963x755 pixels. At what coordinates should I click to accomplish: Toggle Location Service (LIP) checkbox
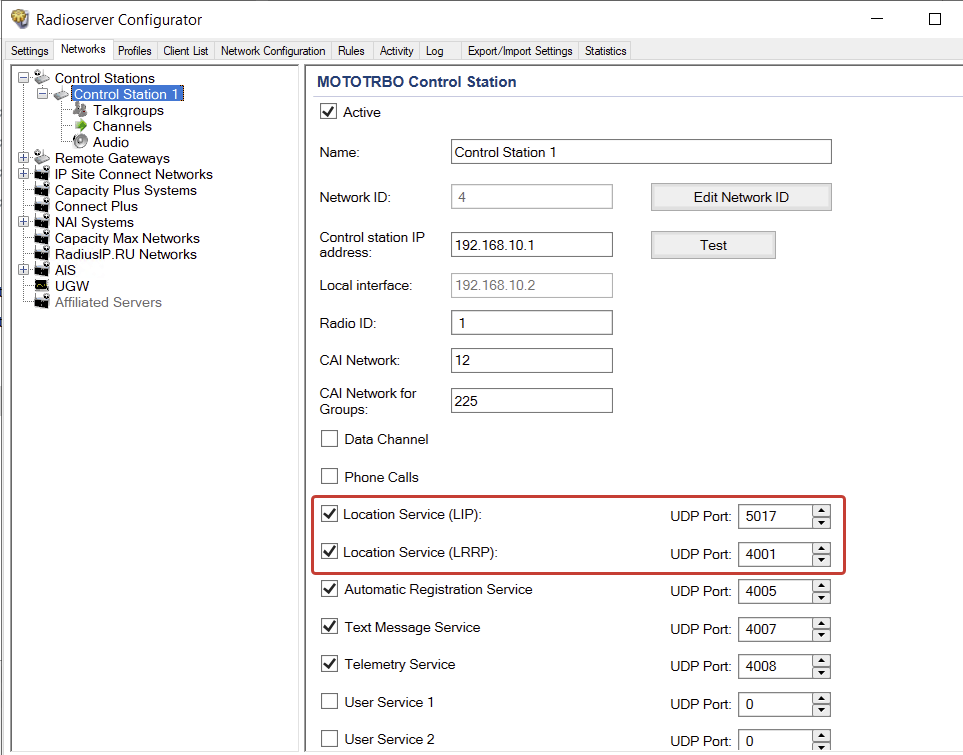click(x=329, y=514)
